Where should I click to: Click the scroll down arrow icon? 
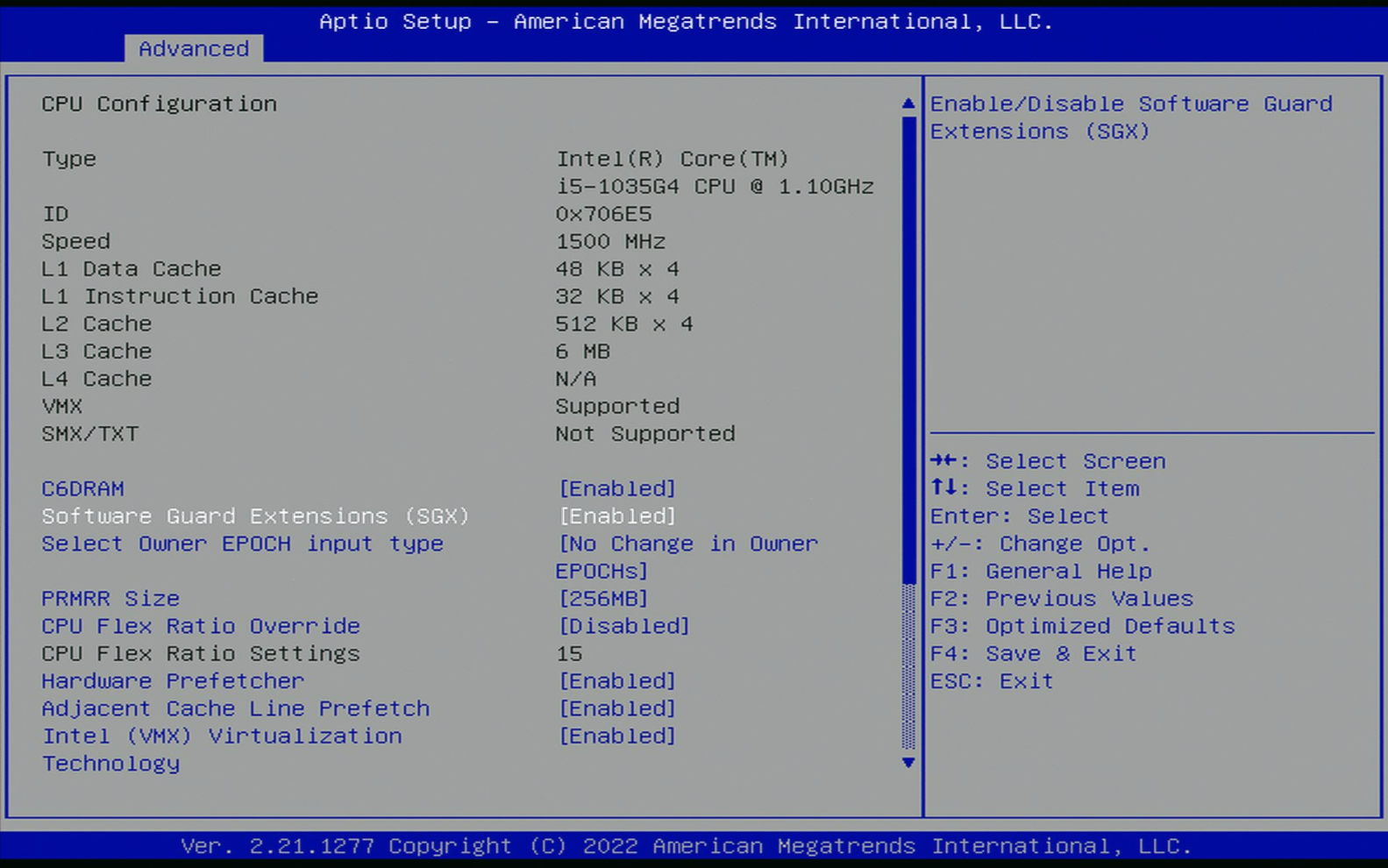[x=908, y=763]
